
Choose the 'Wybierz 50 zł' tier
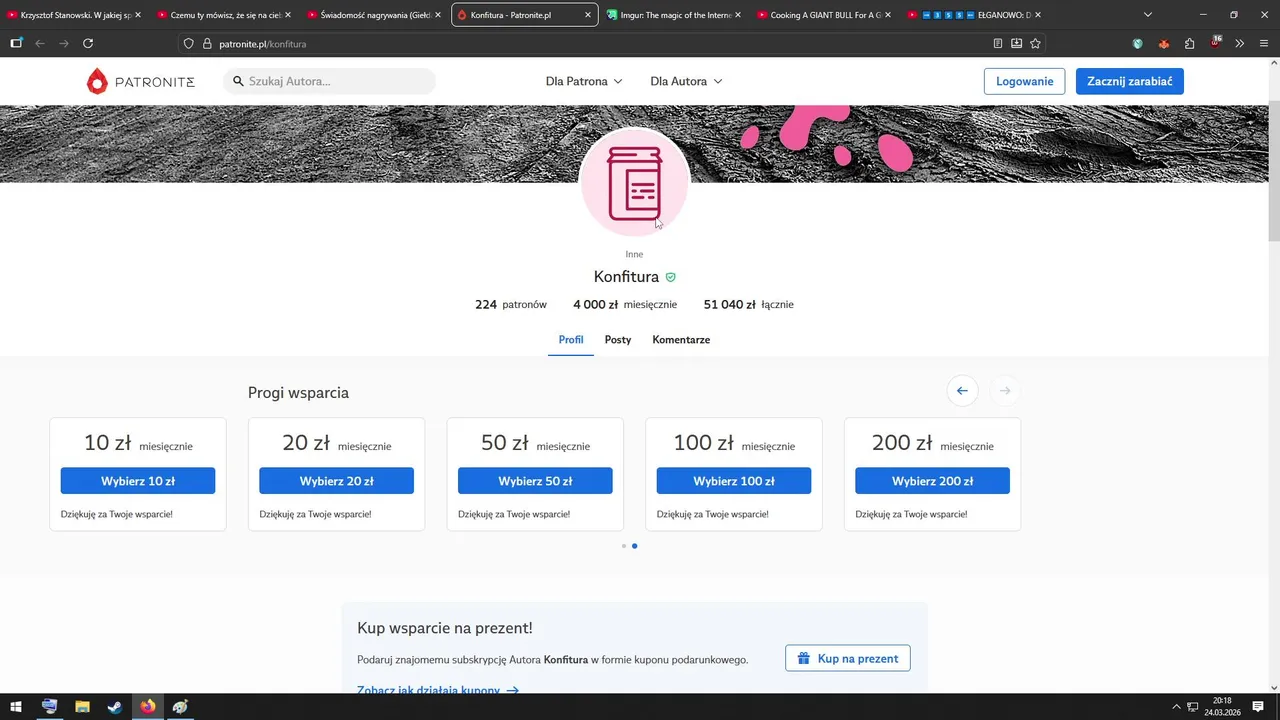coord(535,481)
